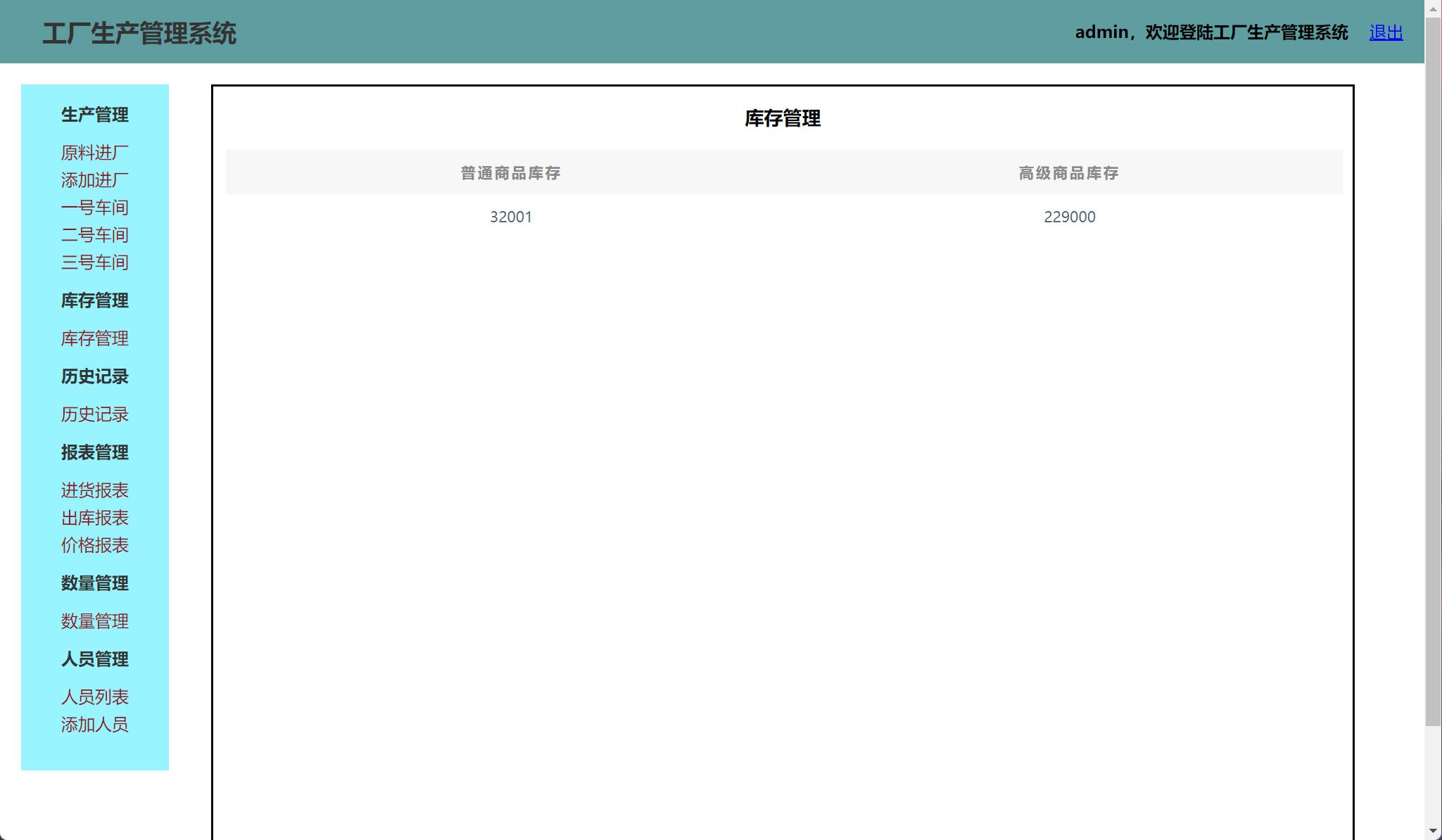This screenshot has width=1442, height=840.
Task: Open the 数量管理 page
Action: point(94,621)
